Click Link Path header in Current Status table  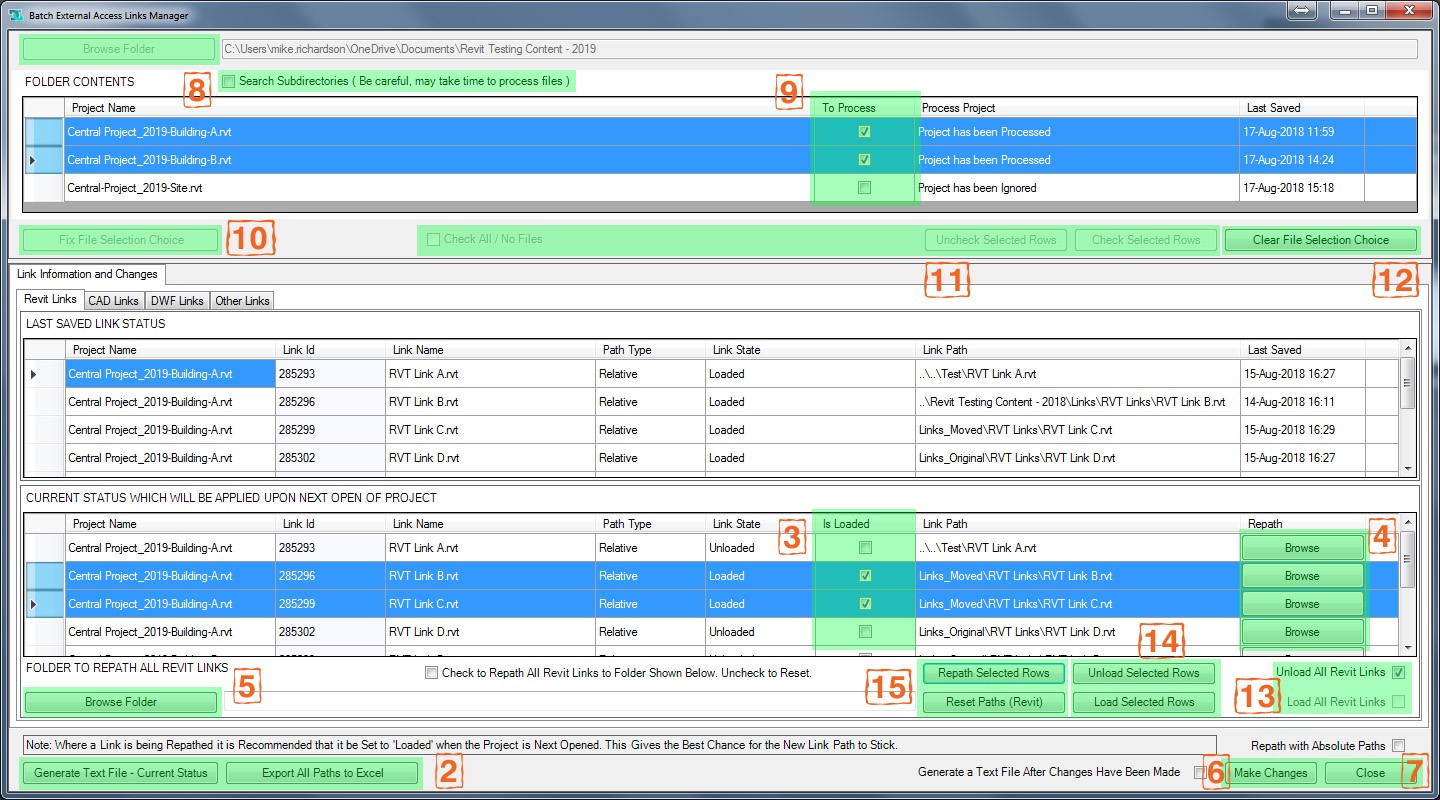point(1077,524)
